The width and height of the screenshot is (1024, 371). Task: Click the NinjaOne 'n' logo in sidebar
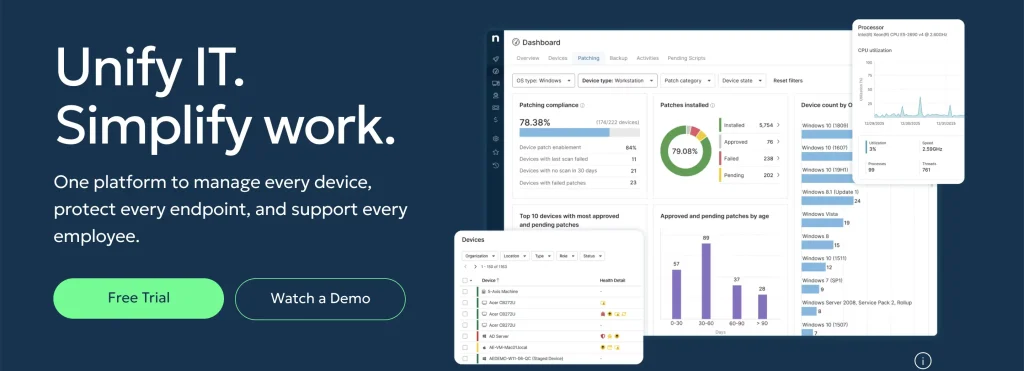point(496,40)
